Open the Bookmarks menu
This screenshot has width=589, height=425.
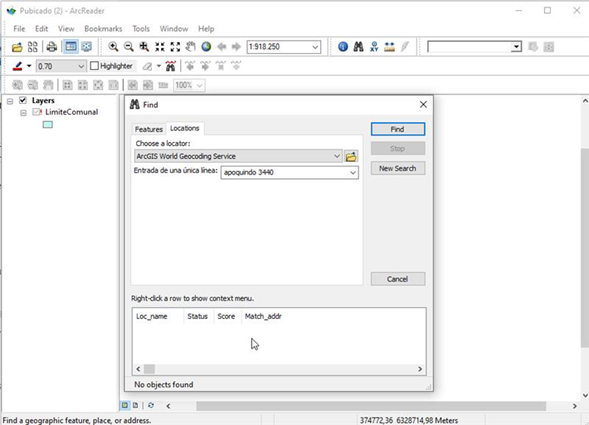click(103, 29)
